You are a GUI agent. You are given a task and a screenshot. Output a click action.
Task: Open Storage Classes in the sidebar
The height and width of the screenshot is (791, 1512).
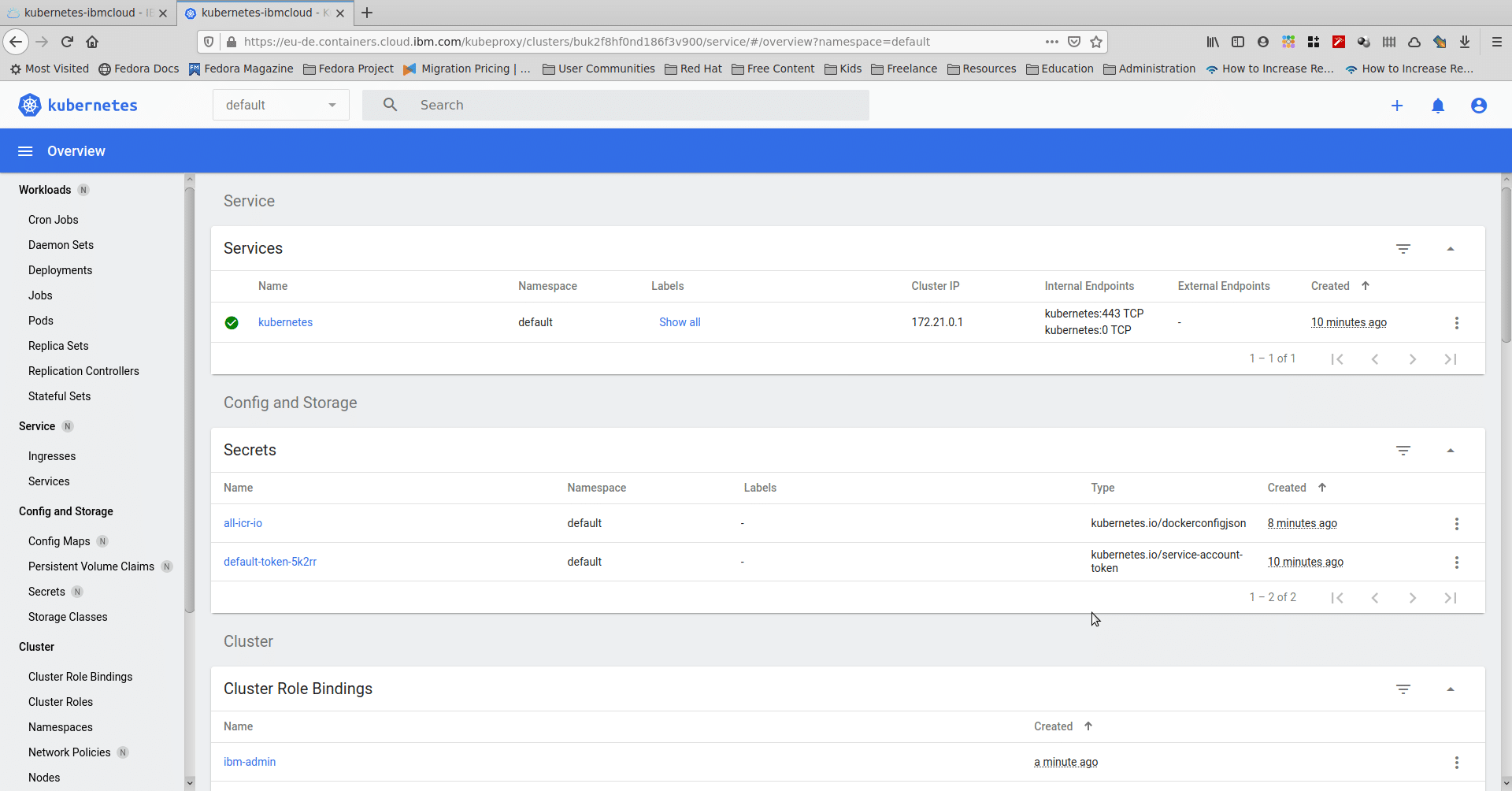pyautogui.click(x=68, y=617)
